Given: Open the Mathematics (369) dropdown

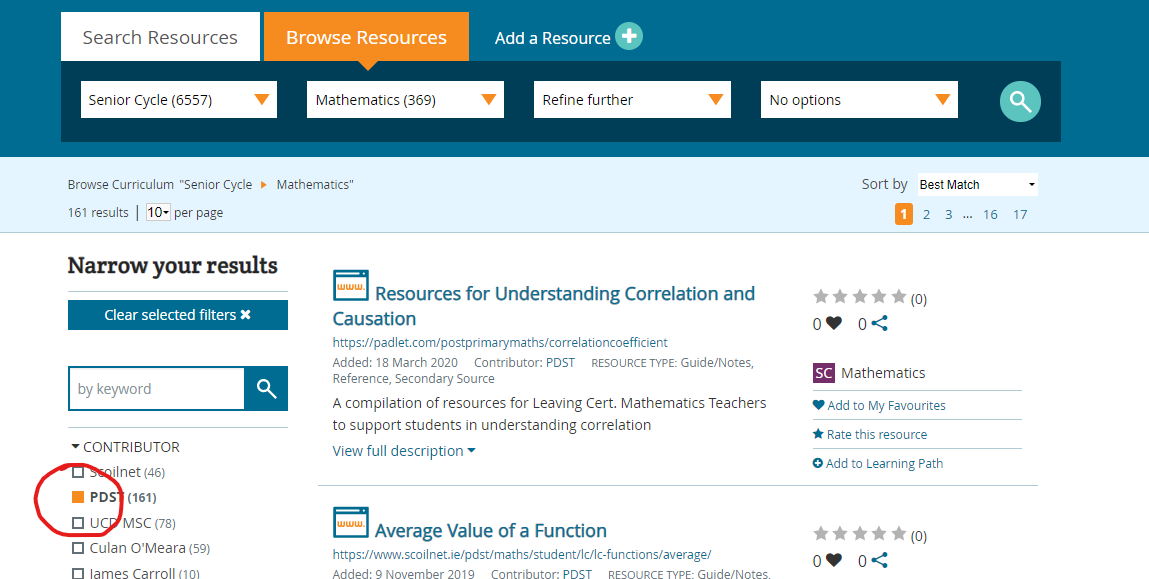Looking at the screenshot, I should (405, 100).
